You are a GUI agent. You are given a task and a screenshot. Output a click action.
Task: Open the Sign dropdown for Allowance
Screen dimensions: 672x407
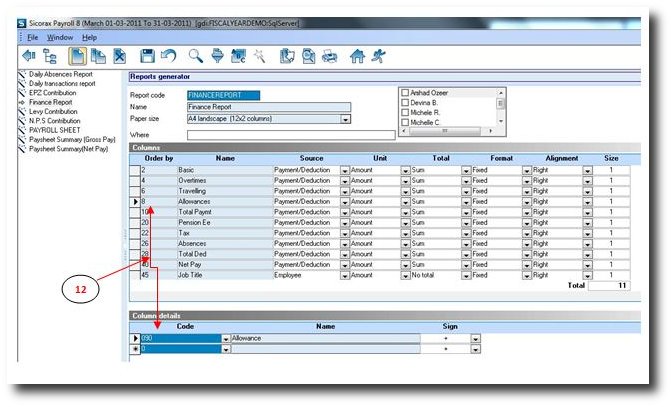point(475,338)
